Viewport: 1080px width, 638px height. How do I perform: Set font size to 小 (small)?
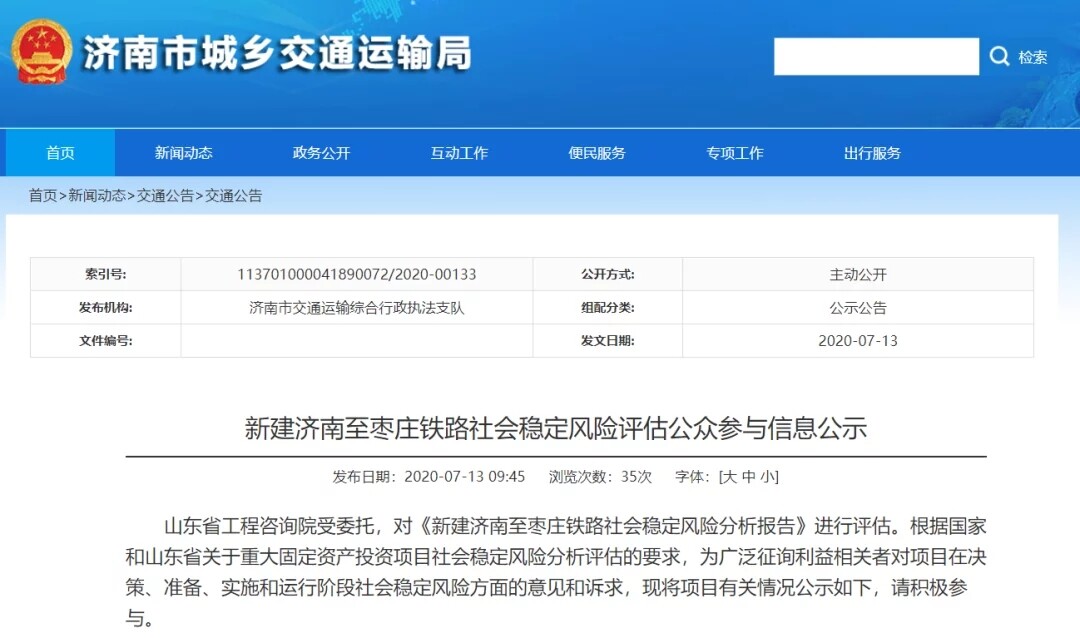click(x=767, y=477)
